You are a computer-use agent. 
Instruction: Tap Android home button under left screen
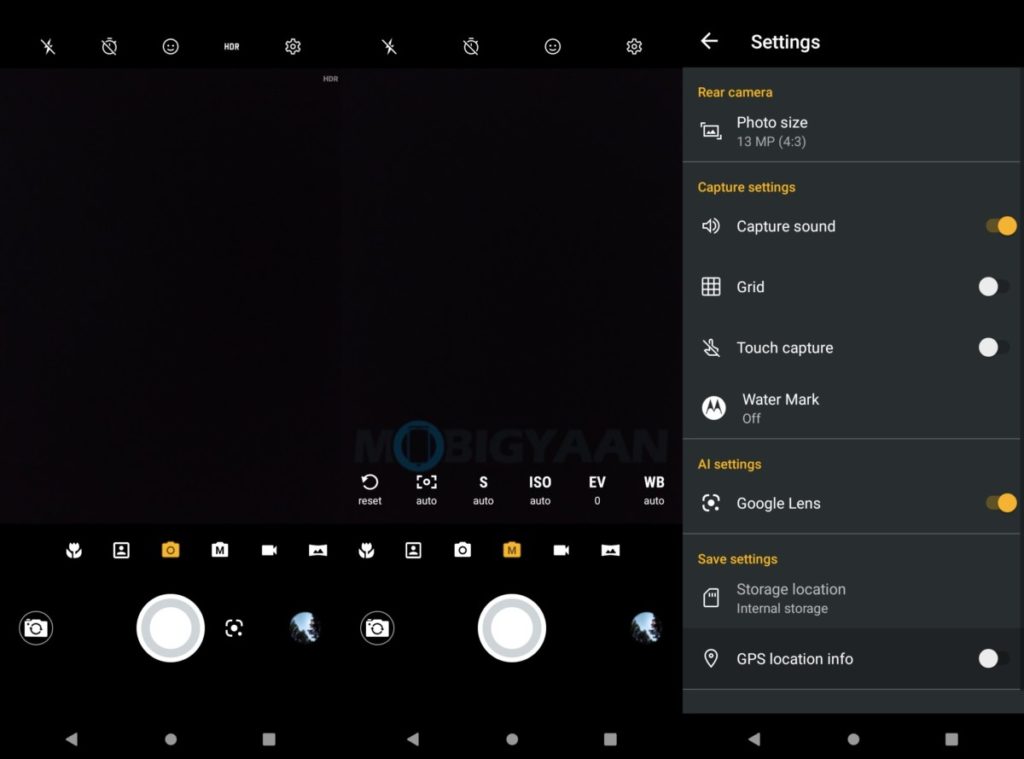click(x=170, y=739)
